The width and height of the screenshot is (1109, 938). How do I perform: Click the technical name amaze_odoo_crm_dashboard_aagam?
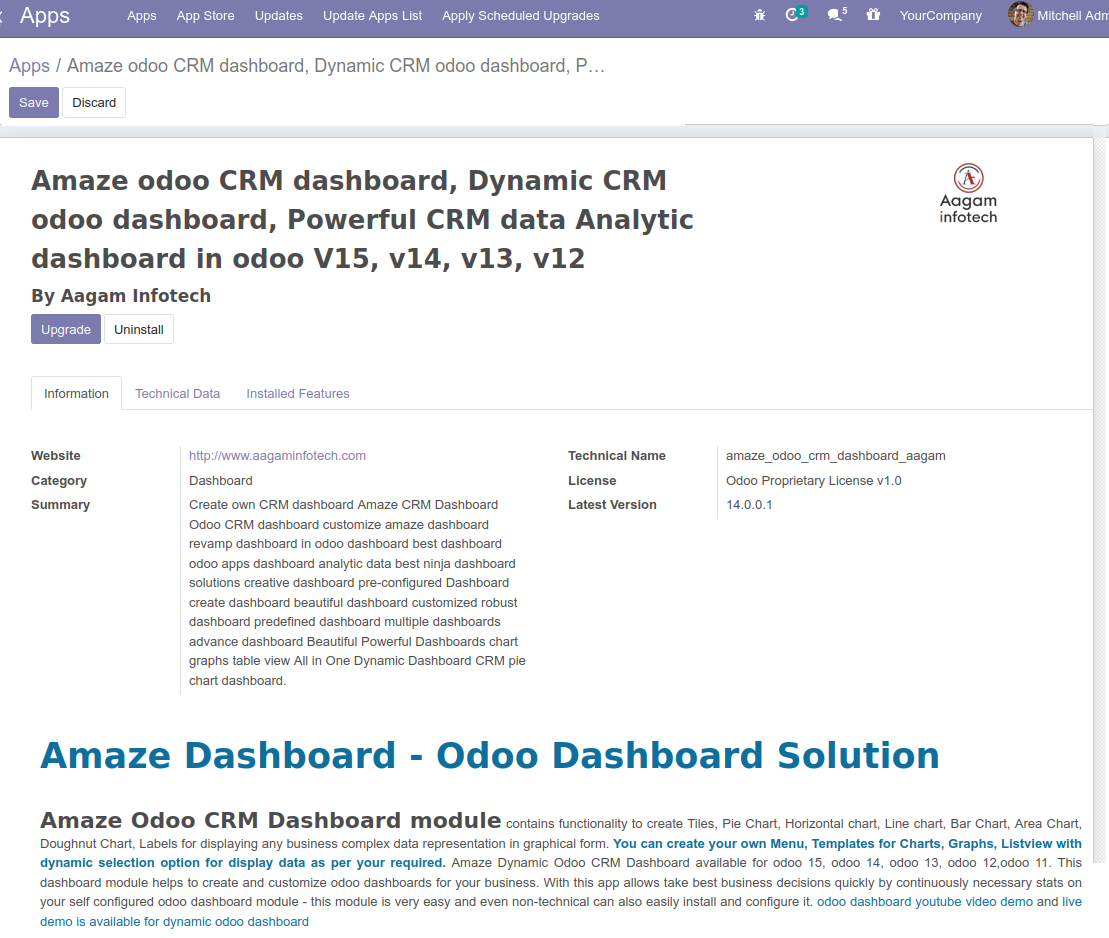[x=835, y=456]
